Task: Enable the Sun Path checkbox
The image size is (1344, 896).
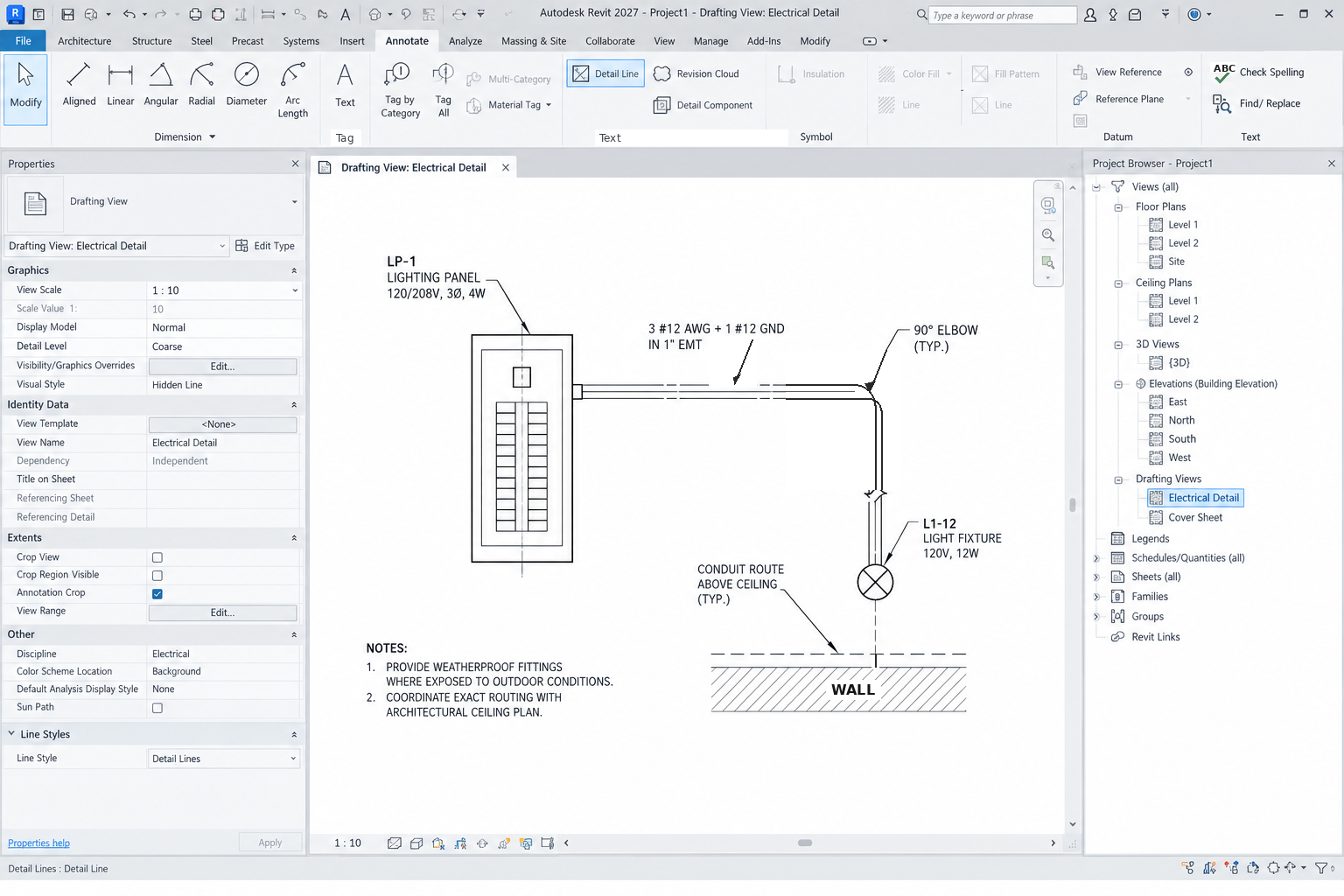Action: tap(157, 708)
